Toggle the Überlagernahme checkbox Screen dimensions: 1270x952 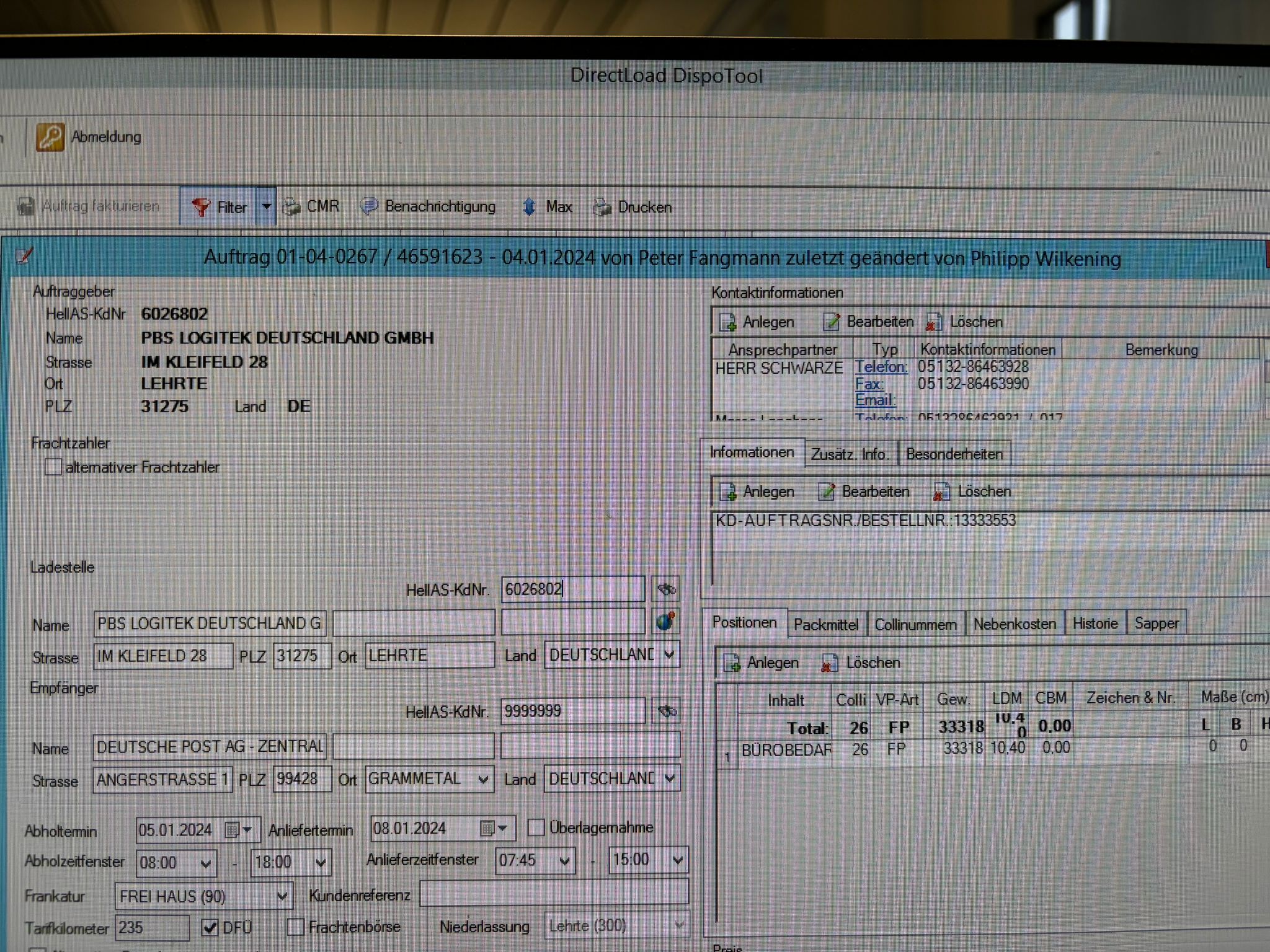click(536, 827)
